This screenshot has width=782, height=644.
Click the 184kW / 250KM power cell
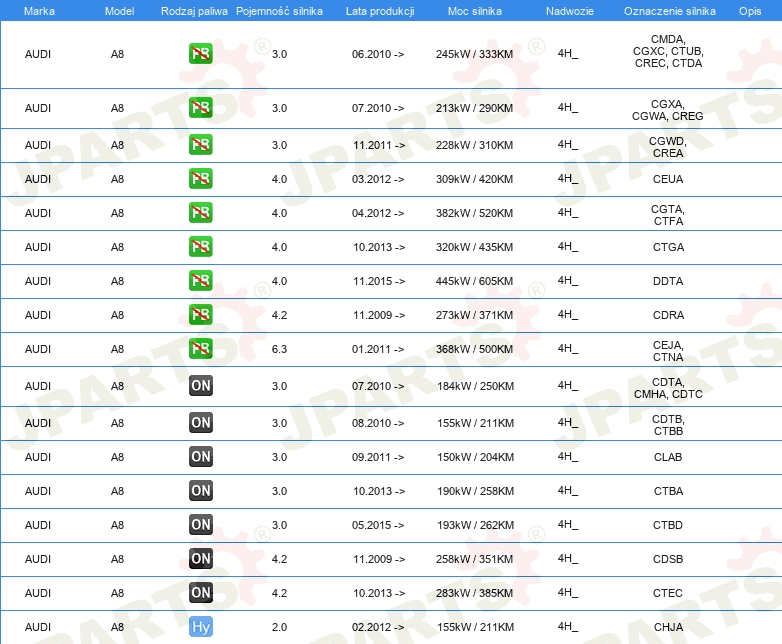click(x=475, y=386)
